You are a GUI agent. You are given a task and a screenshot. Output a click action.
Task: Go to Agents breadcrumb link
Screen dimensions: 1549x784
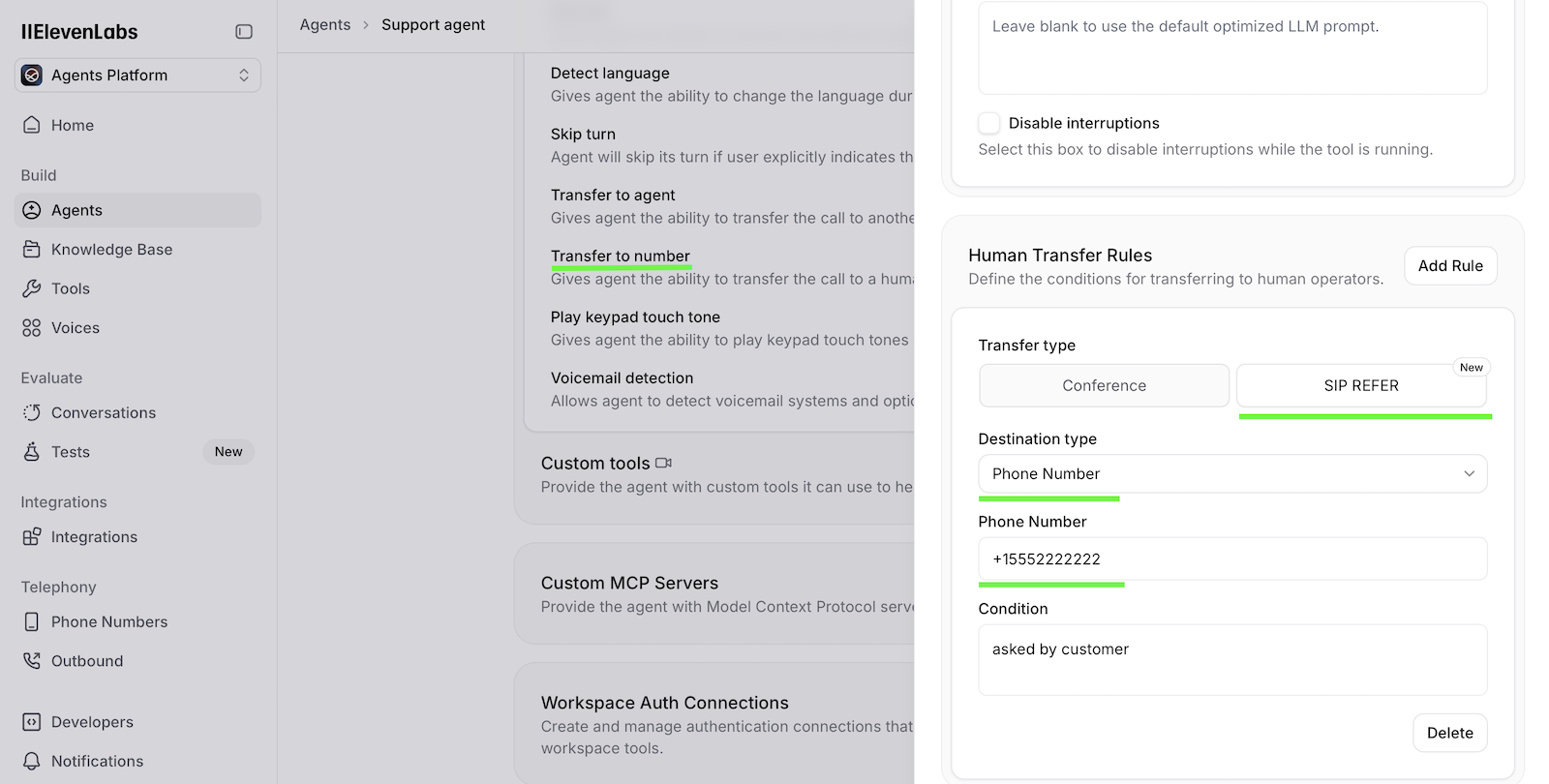point(325,25)
